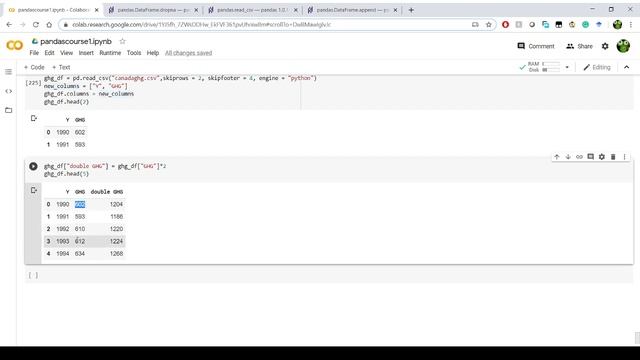Clear output of the first cell

34,118
